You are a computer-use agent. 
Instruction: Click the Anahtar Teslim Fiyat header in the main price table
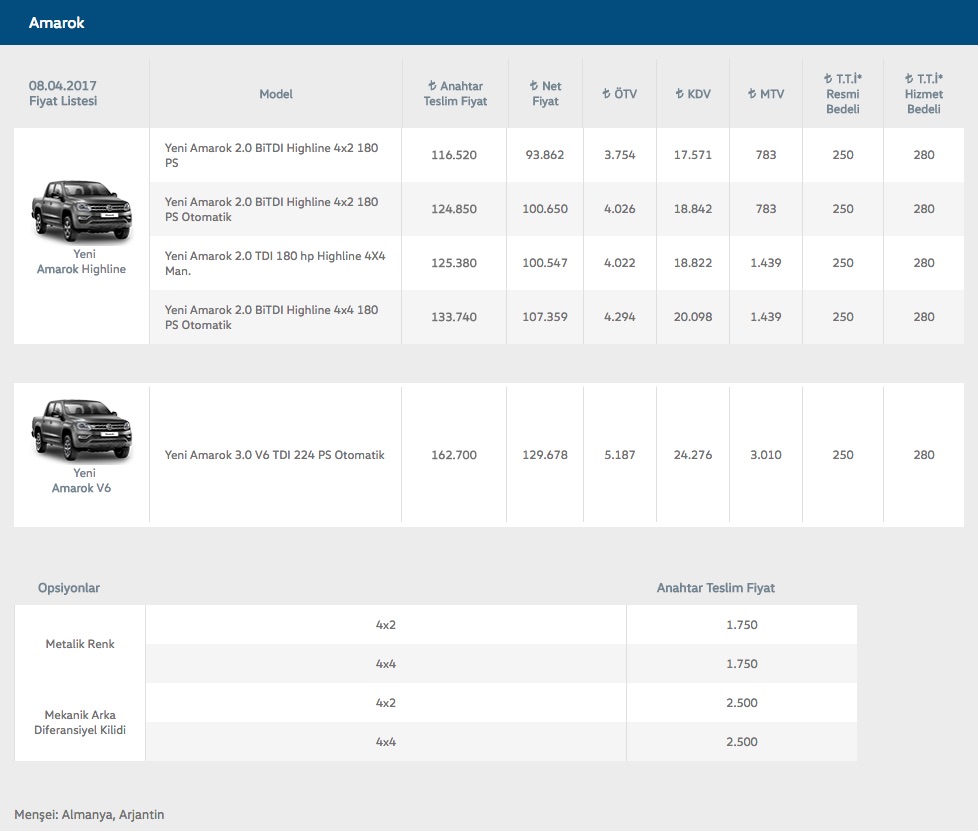[x=455, y=94]
